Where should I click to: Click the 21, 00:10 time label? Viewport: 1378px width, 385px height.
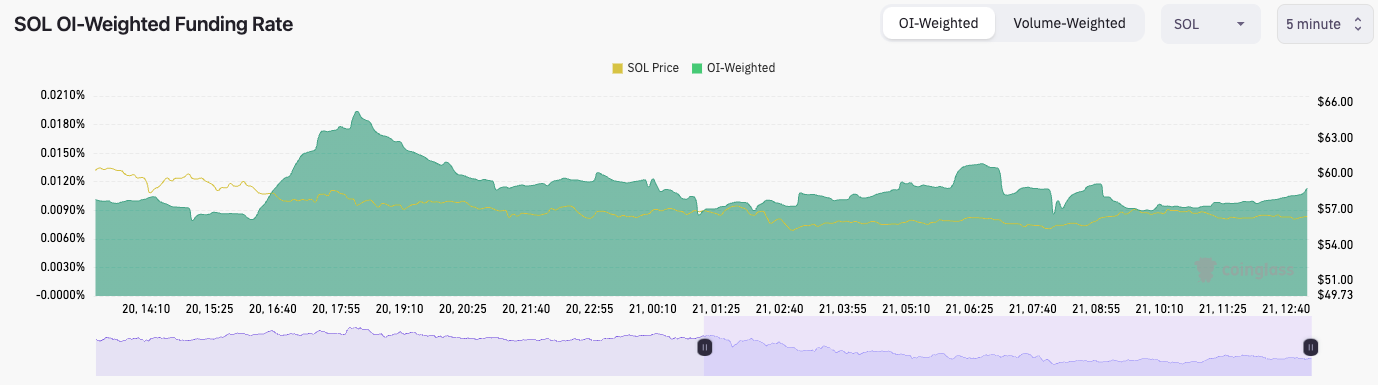click(652, 309)
